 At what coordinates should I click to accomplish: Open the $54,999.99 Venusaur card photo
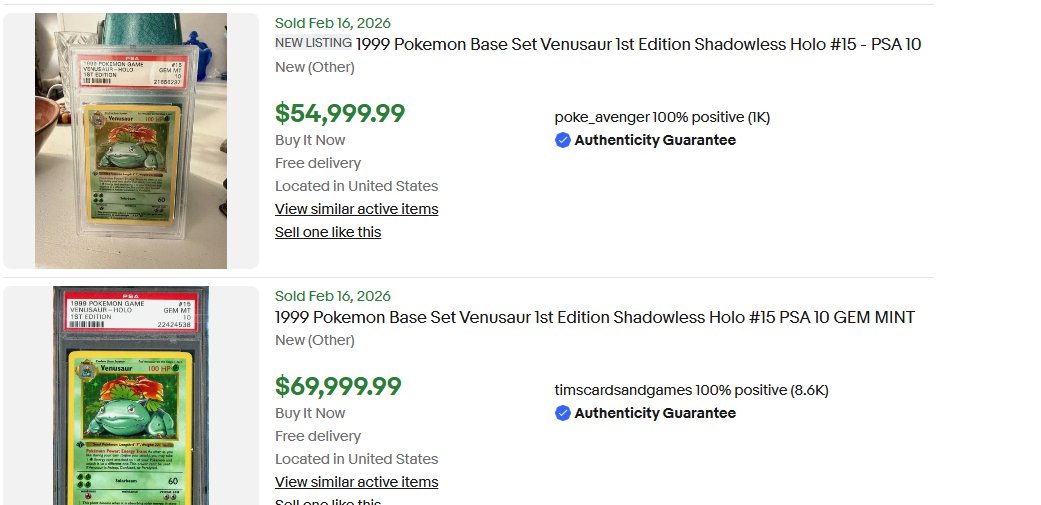point(131,141)
